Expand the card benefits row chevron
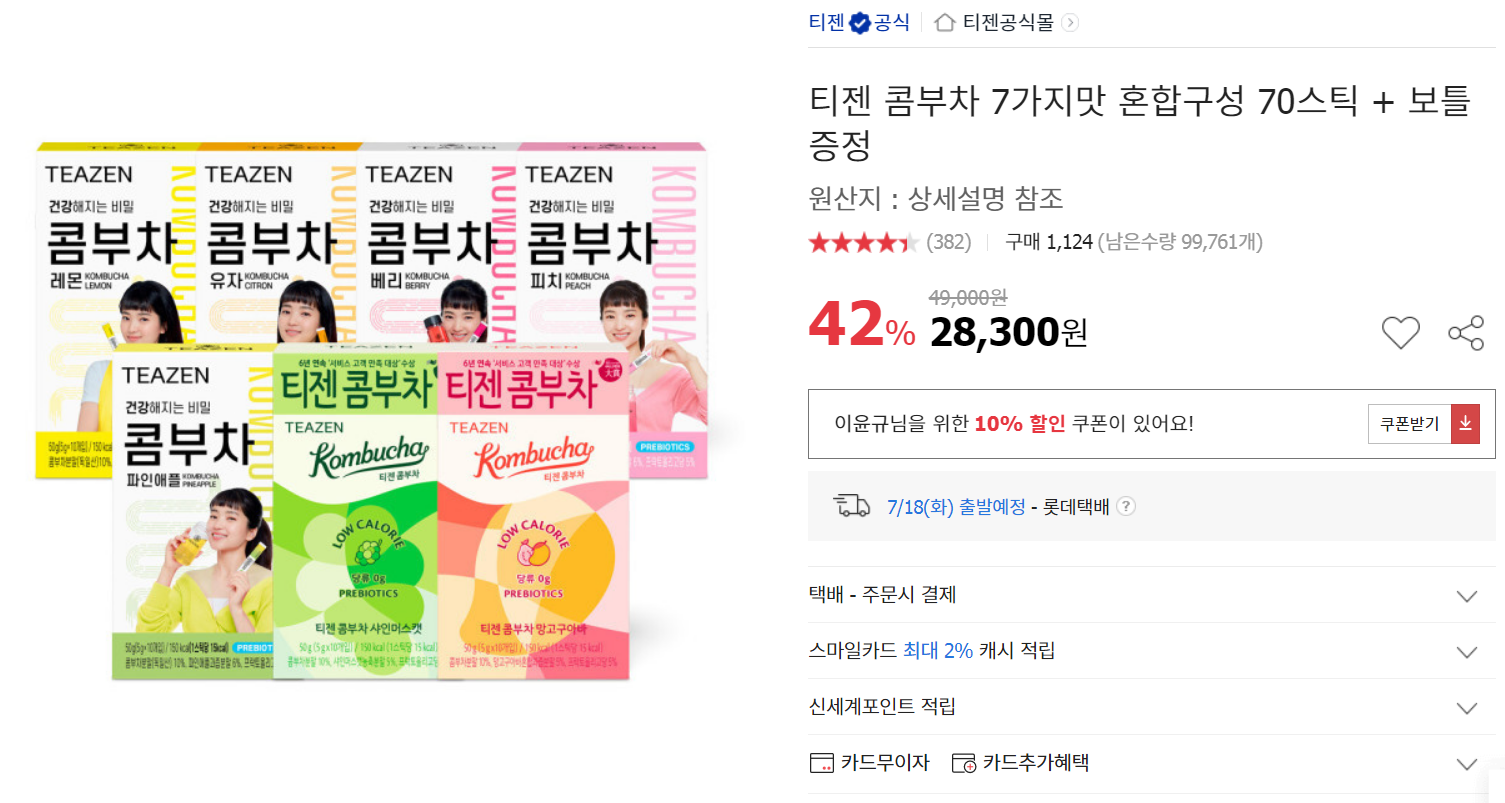The height and width of the screenshot is (803, 1505). click(x=1466, y=764)
